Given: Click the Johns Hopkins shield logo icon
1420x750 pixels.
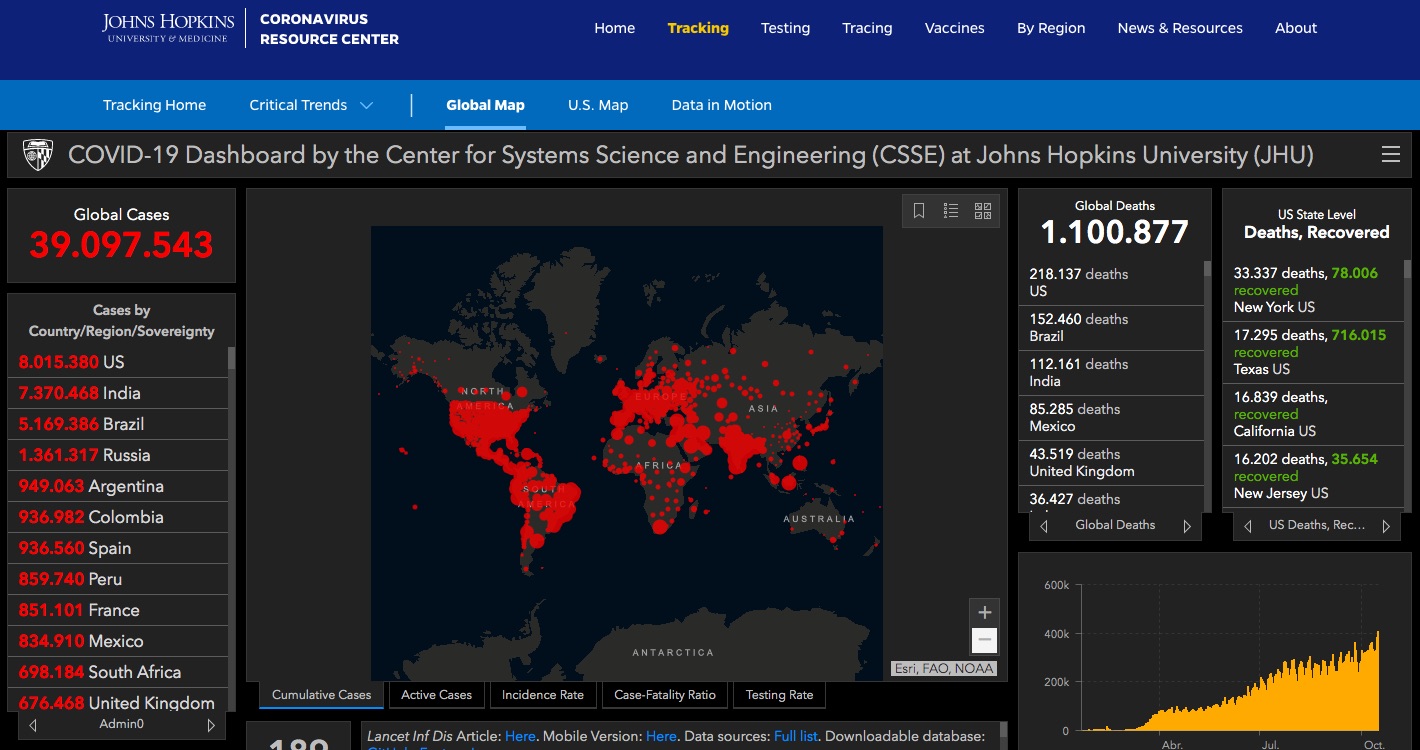Looking at the screenshot, I should [38, 155].
